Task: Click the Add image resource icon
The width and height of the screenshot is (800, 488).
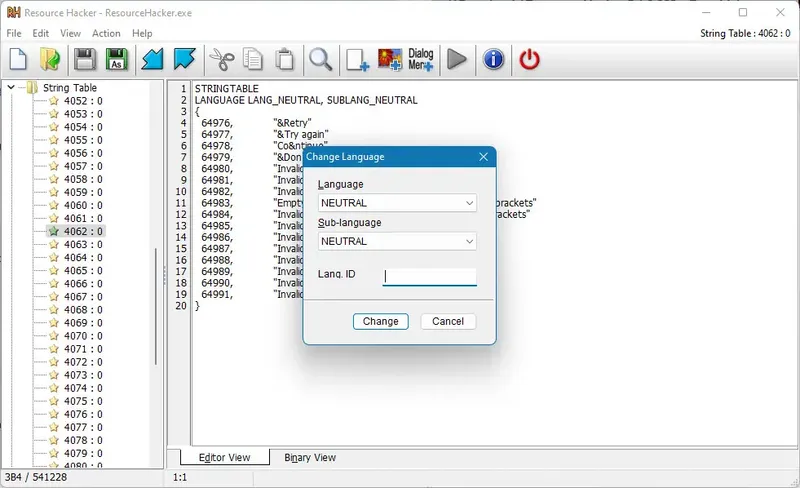Action: 390,59
